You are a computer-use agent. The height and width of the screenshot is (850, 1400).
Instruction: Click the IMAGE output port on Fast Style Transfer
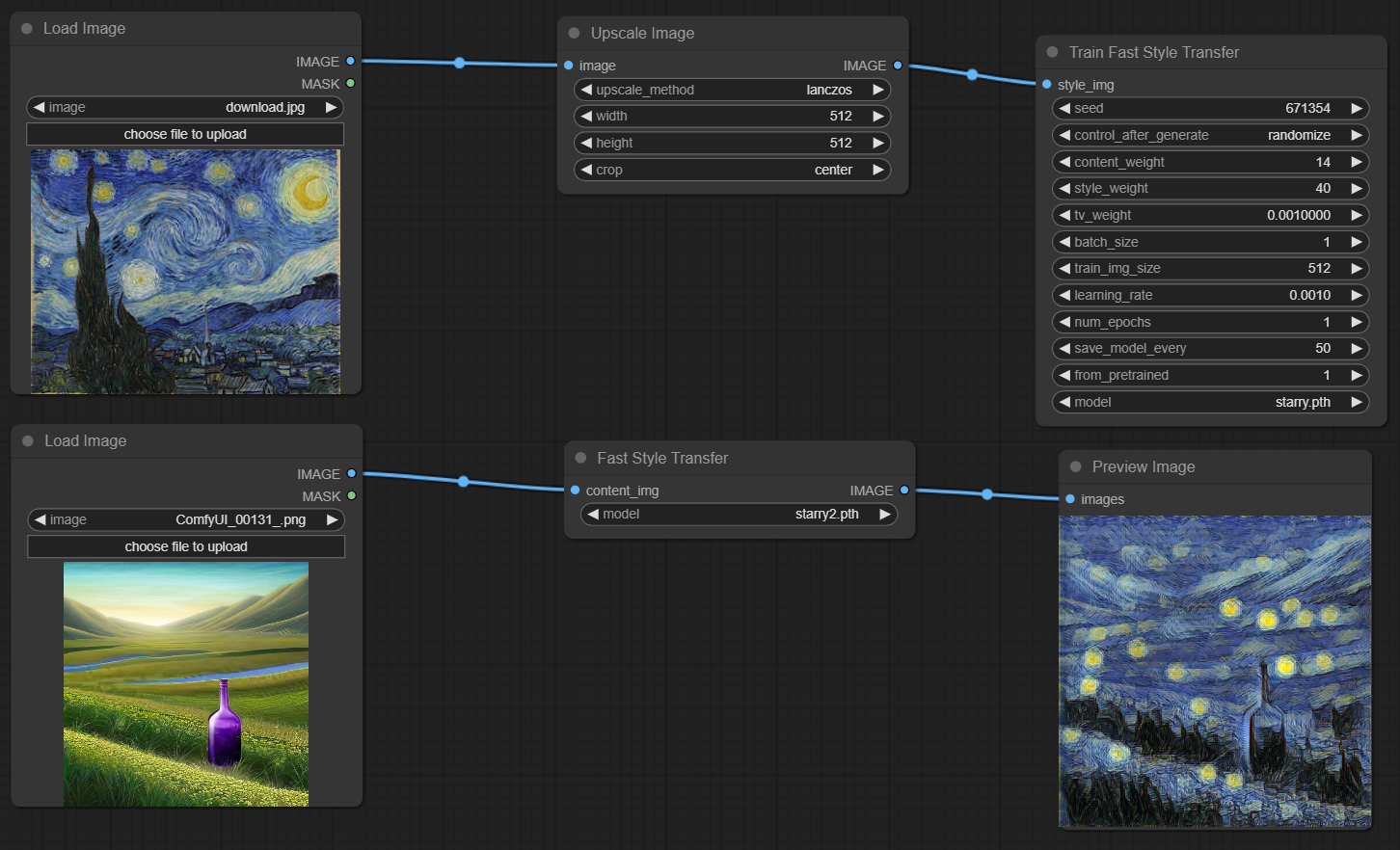(904, 491)
